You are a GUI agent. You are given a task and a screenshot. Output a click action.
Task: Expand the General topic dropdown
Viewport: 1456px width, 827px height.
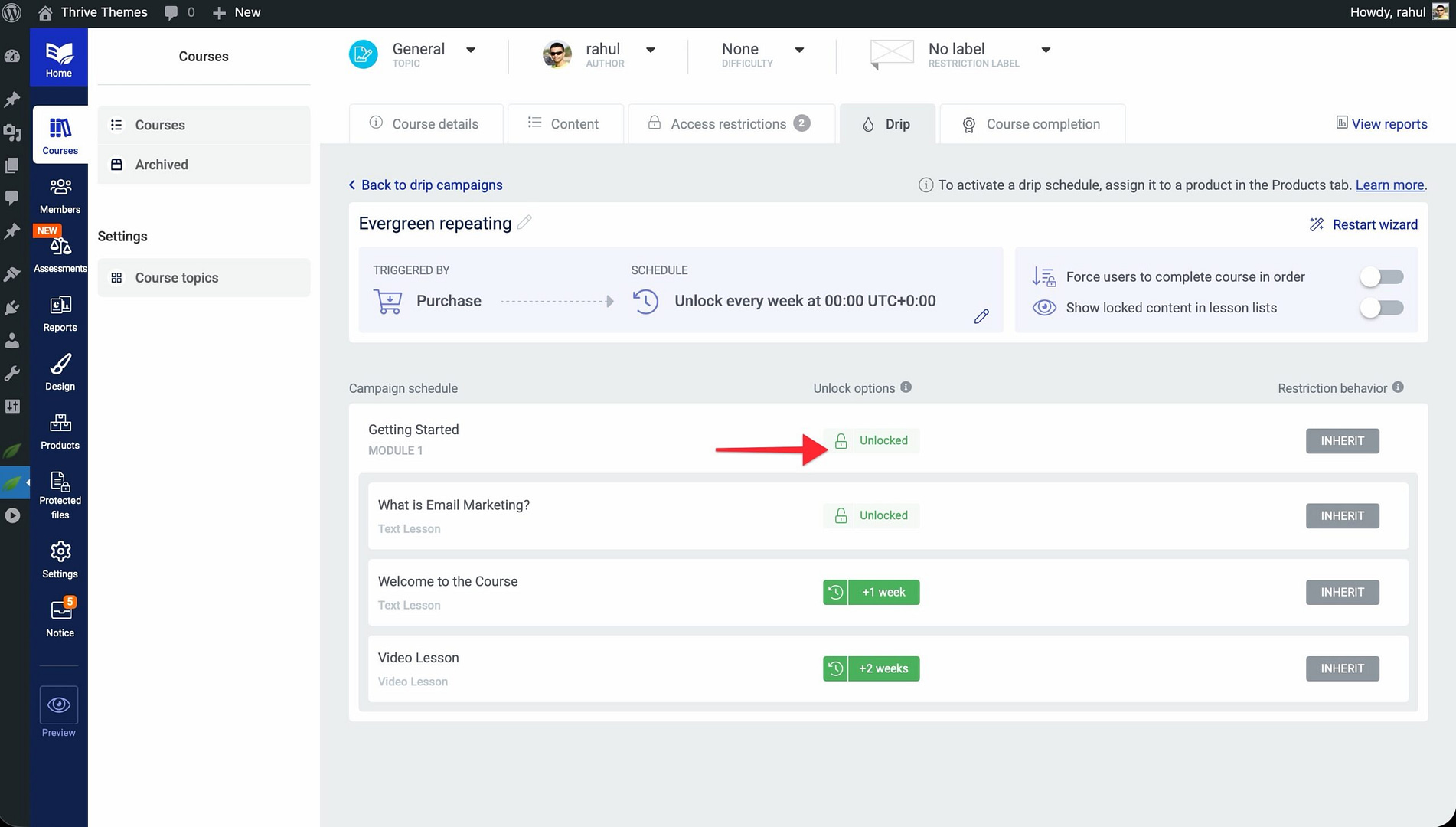pyautogui.click(x=470, y=50)
